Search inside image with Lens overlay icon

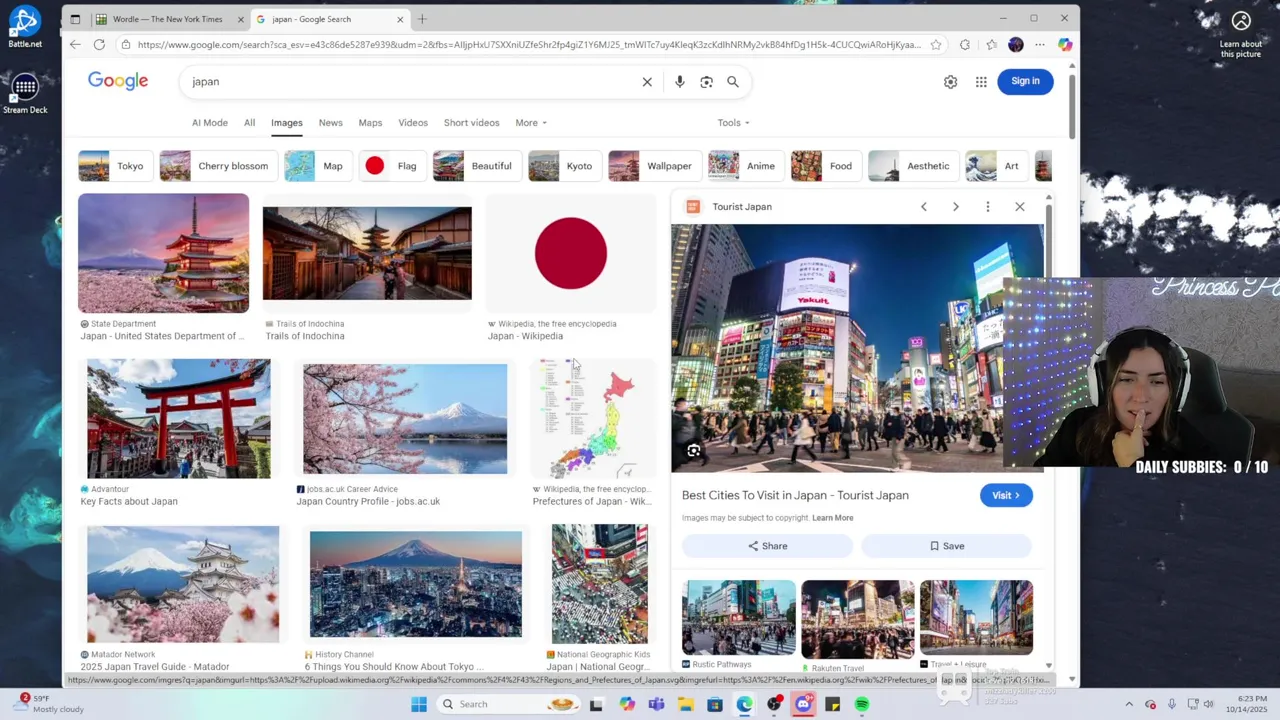tap(693, 451)
